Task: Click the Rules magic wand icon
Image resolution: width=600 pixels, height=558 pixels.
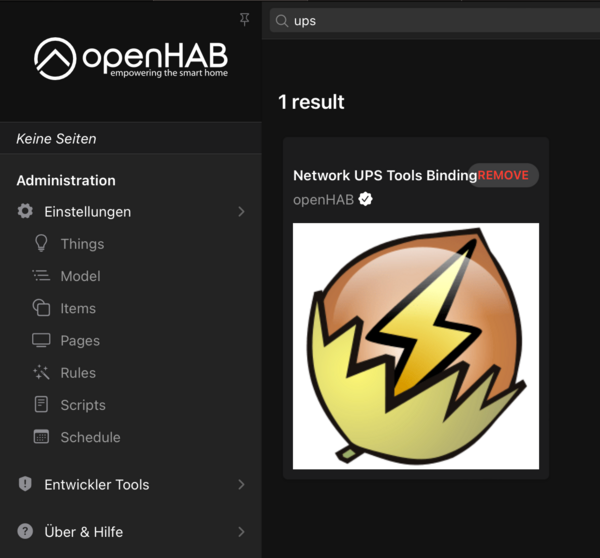Action: [x=41, y=373]
